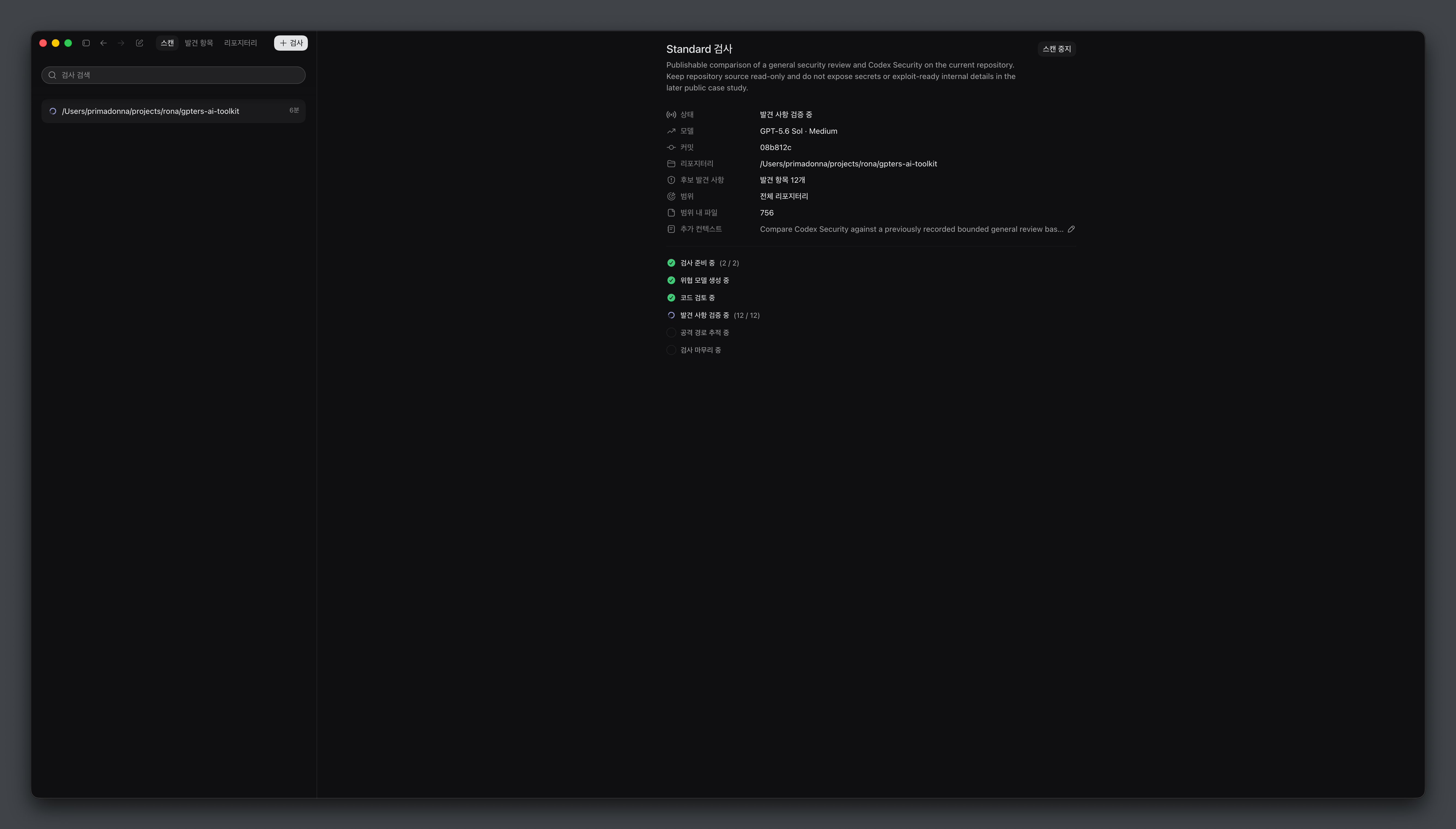Image resolution: width=1456 pixels, height=829 pixels.
Task: Click the 검사 준비 중 step label
Action: [697, 263]
